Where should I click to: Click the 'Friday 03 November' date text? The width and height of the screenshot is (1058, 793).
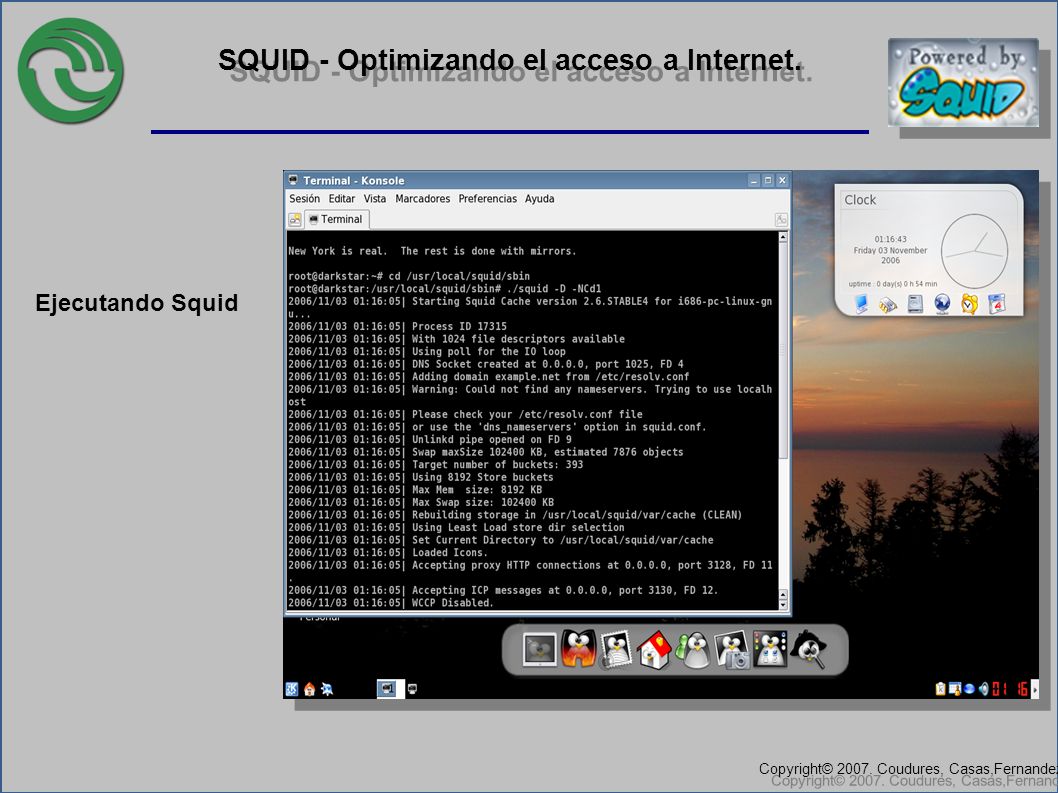point(890,250)
